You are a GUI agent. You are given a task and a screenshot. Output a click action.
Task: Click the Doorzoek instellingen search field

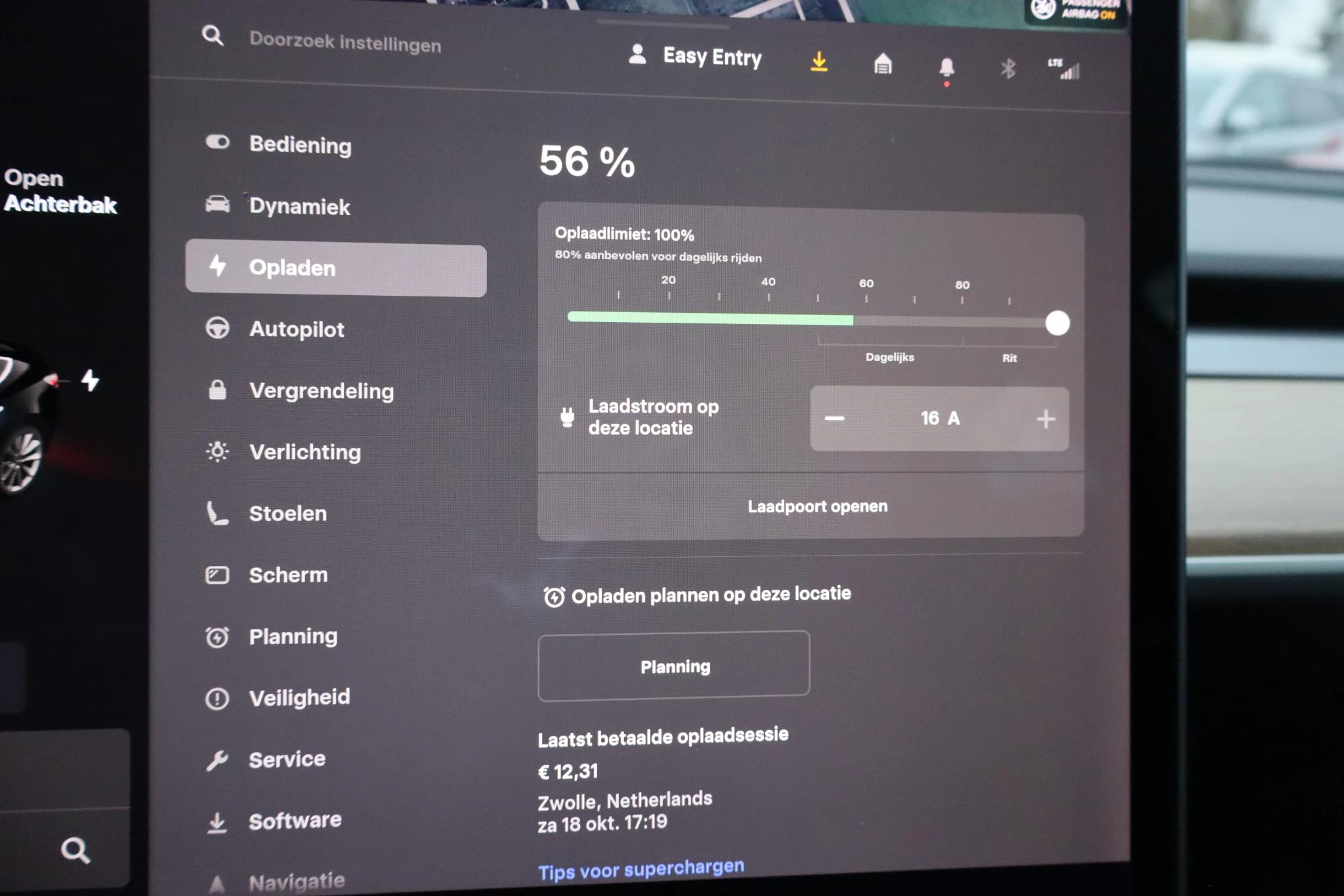tap(345, 43)
